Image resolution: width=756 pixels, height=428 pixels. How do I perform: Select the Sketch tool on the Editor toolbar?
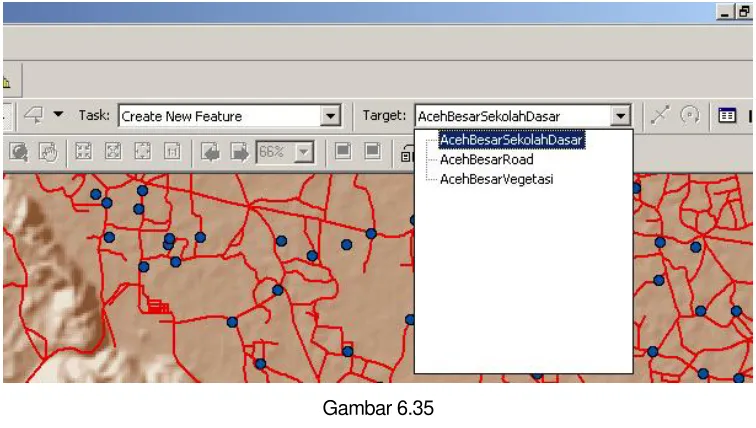pyautogui.click(x=34, y=115)
